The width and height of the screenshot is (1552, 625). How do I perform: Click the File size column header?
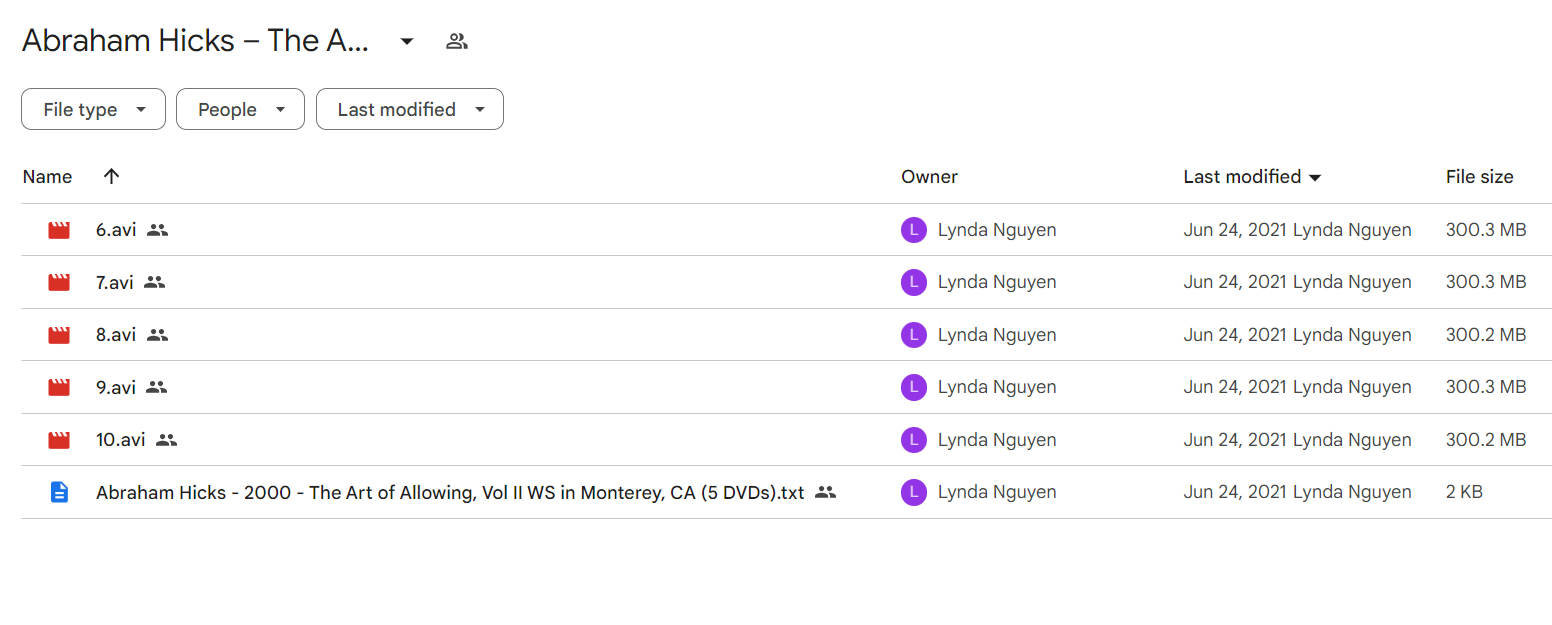pyautogui.click(x=1479, y=177)
